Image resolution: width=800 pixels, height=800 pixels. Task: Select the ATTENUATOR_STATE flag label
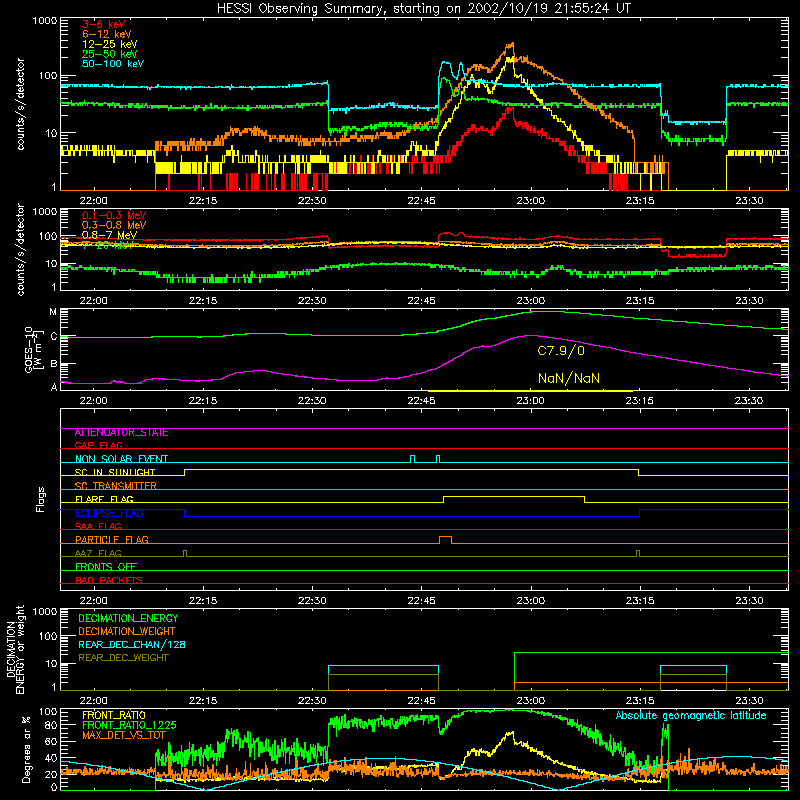coord(121,433)
